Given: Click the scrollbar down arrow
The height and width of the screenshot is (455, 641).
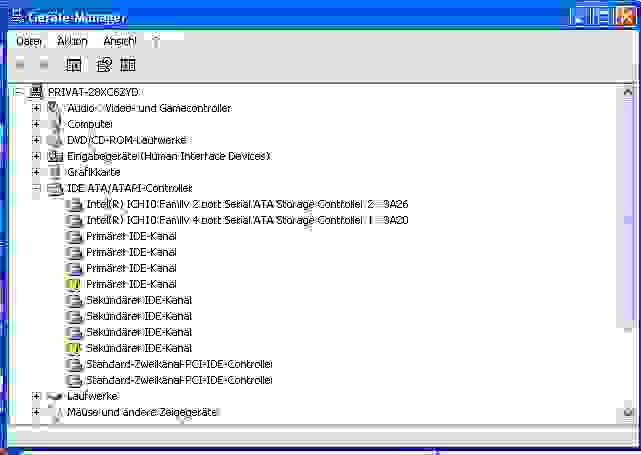Looking at the screenshot, I should (x=628, y=412).
